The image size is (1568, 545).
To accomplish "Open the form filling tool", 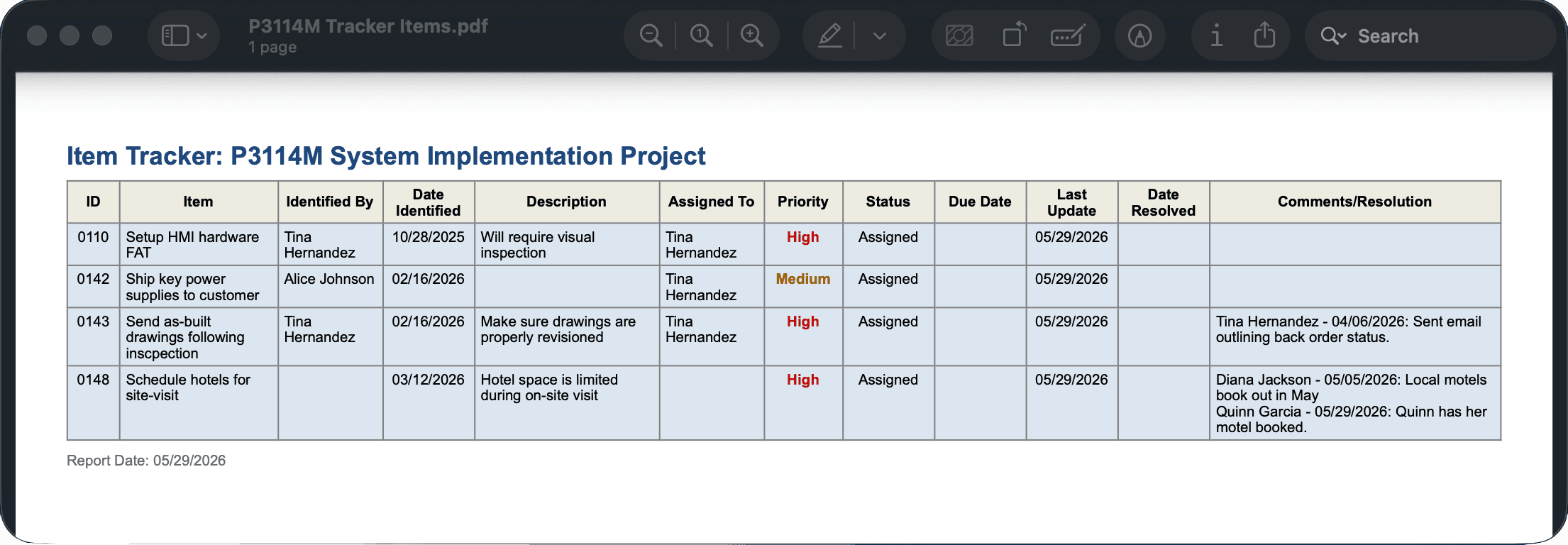I will point(1068,35).
